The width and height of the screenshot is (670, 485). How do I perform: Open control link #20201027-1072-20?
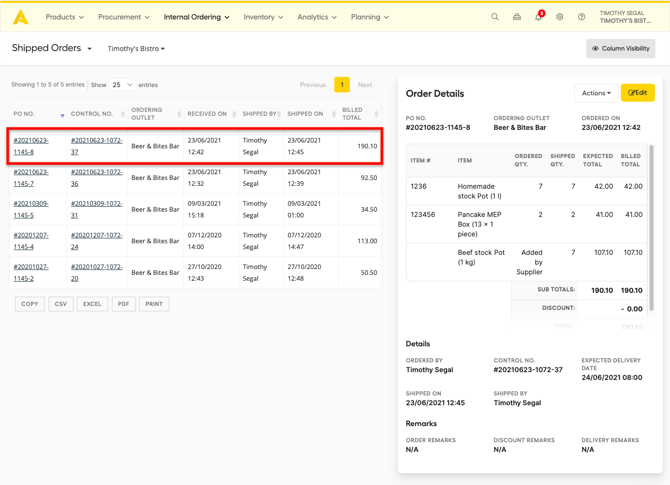(97, 273)
